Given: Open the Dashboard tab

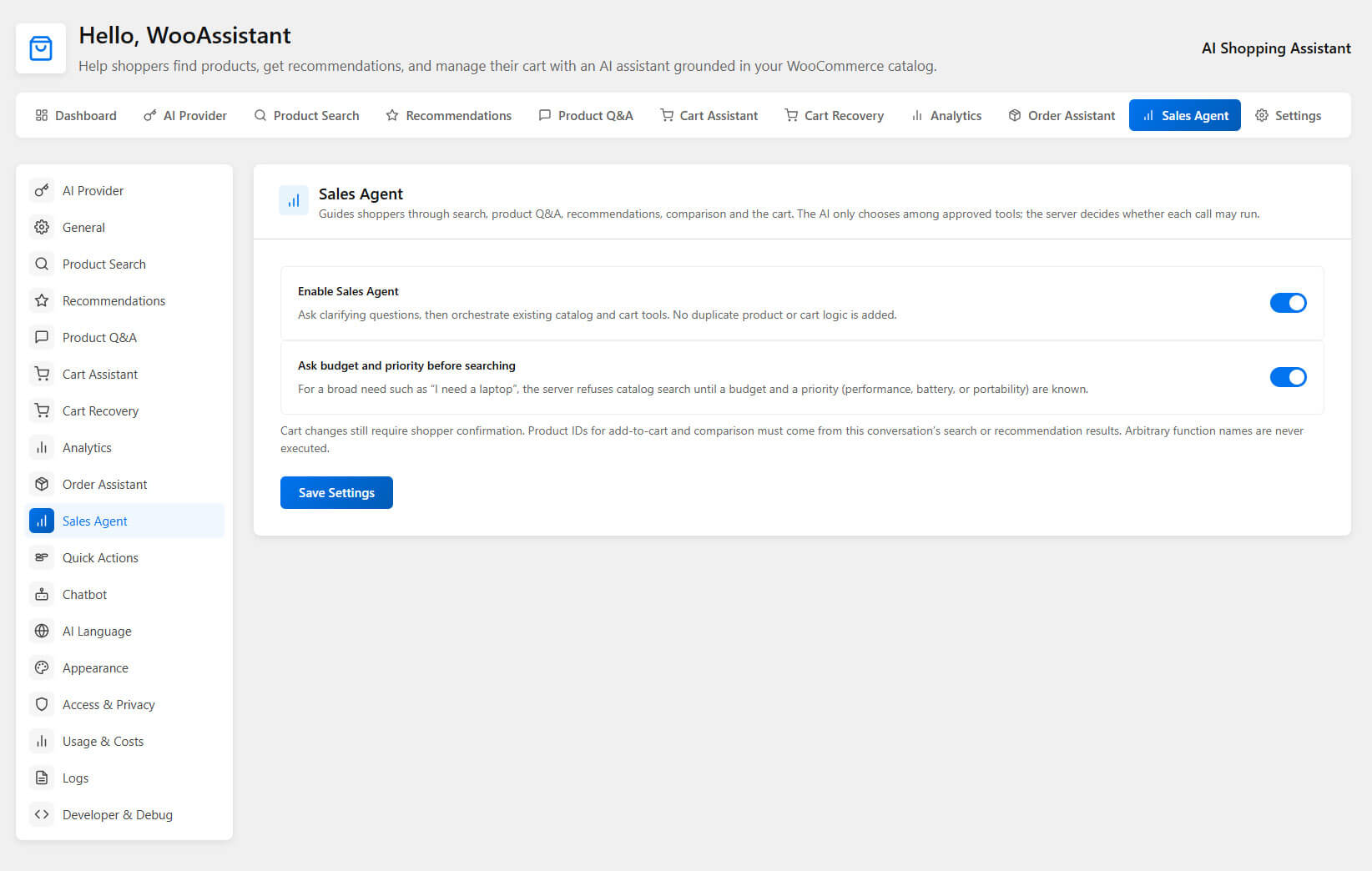Looking at the screenshot, I should click(x=76, y=116).
